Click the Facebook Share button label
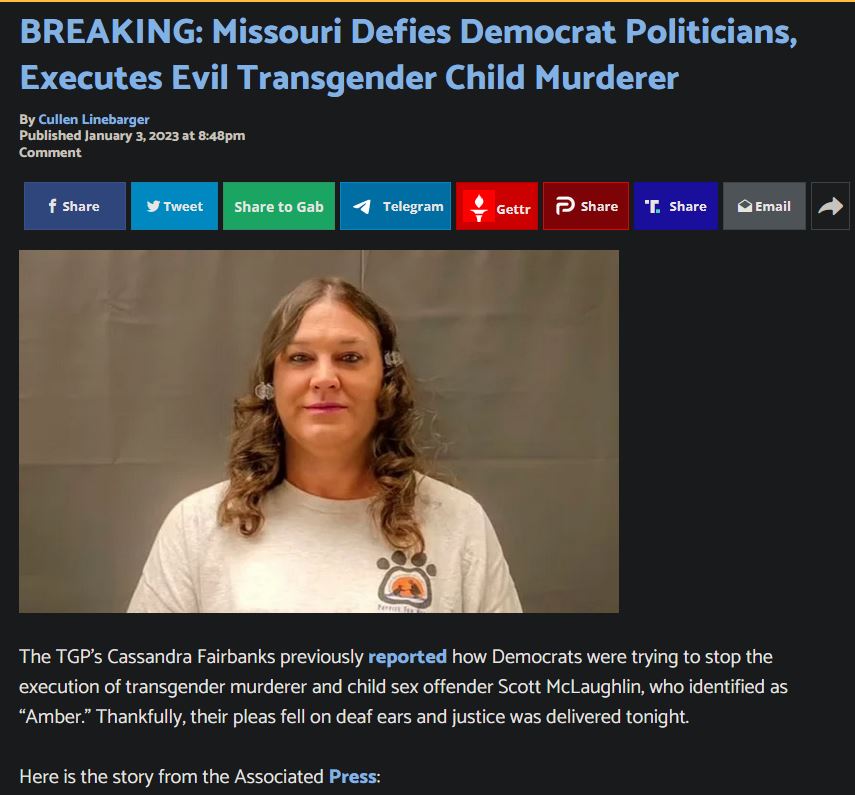This screenshot has height=795, width=855. (81, 206)
